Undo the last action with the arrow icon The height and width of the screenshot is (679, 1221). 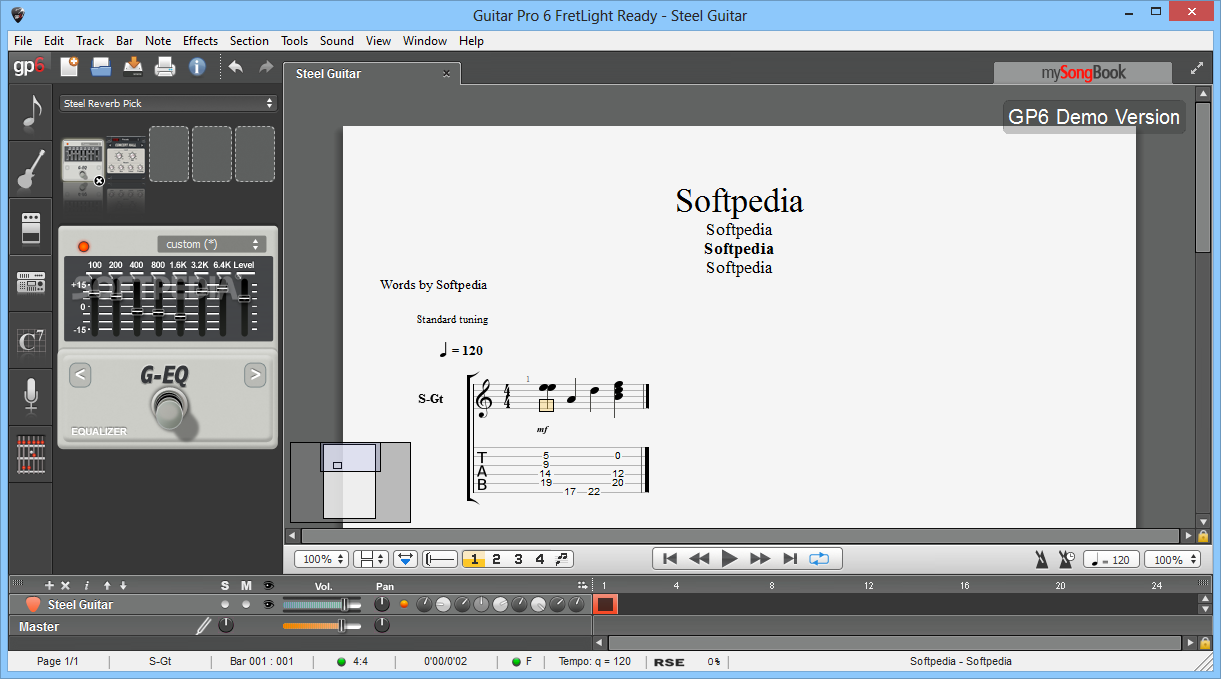[236, 67]
